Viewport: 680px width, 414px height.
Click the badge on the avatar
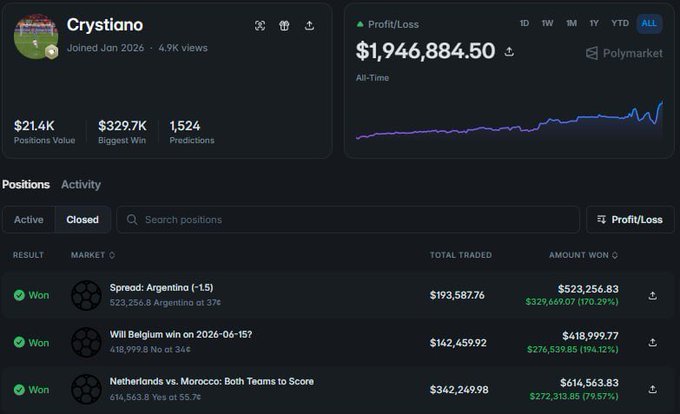(x=52, y=52)
